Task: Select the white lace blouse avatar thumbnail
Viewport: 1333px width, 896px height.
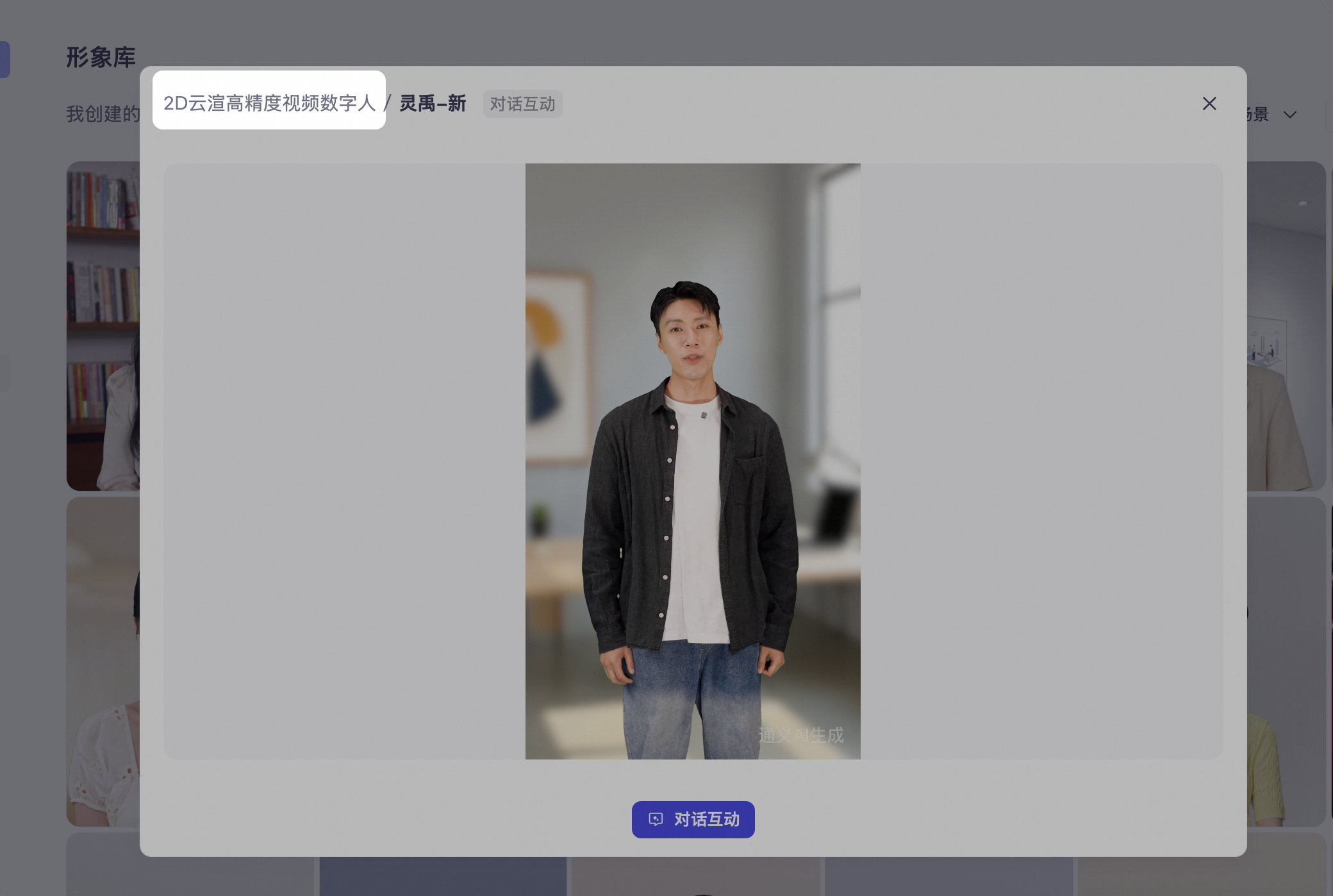Action: point(103,661)
